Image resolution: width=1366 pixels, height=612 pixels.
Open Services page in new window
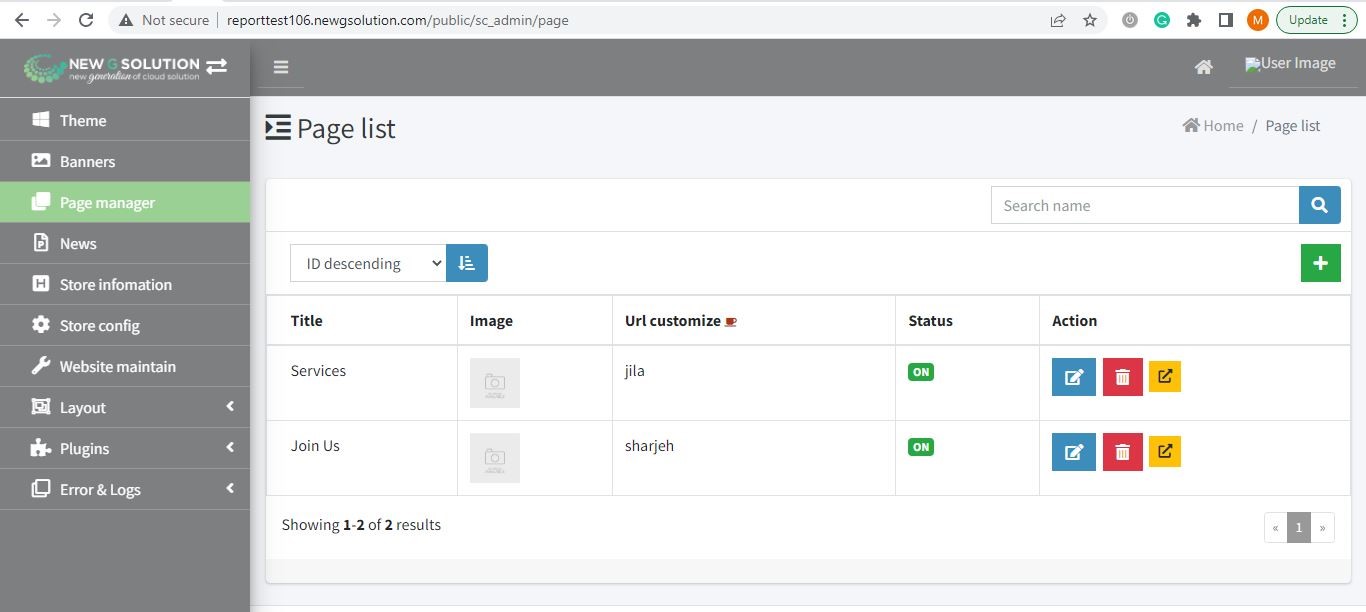tap(1165, 376)
